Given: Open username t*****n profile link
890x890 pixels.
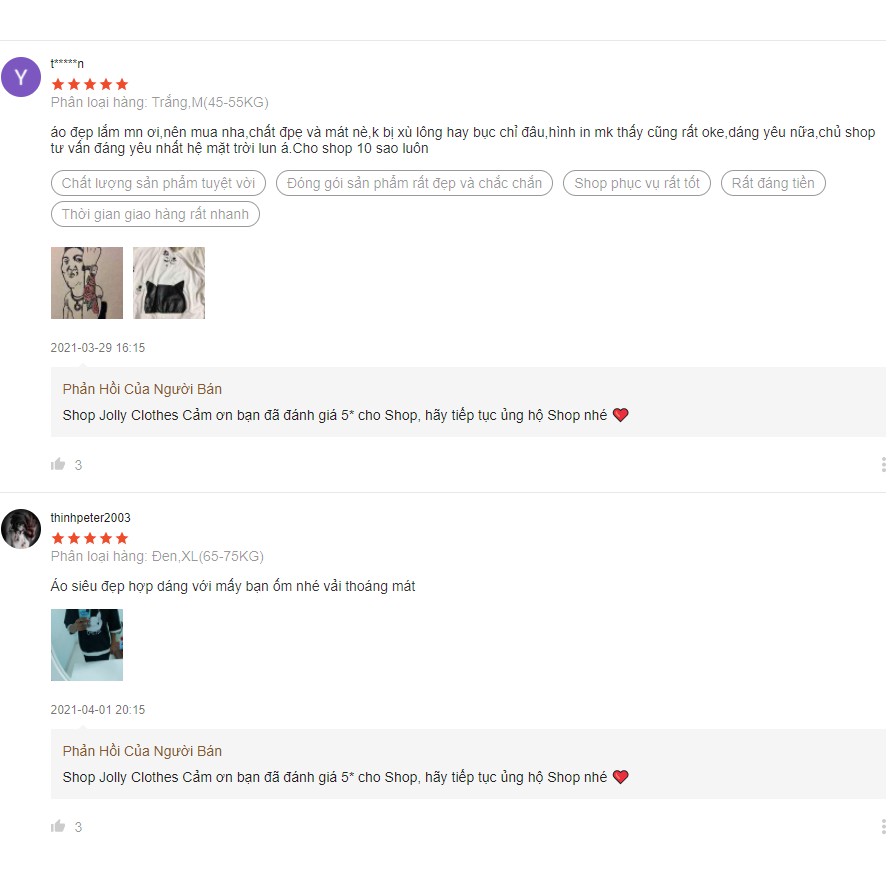Looking at the screenshot, I should [x=67, y=63].
